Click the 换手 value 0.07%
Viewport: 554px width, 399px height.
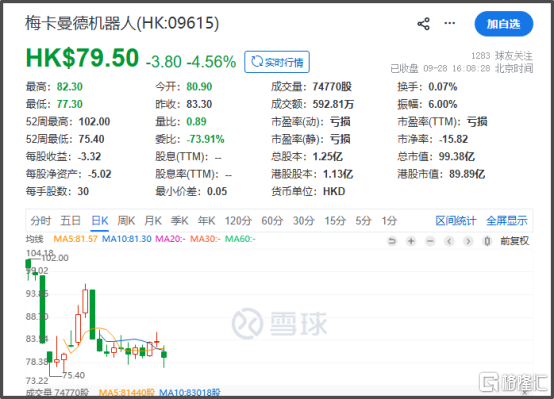[443, 87]
